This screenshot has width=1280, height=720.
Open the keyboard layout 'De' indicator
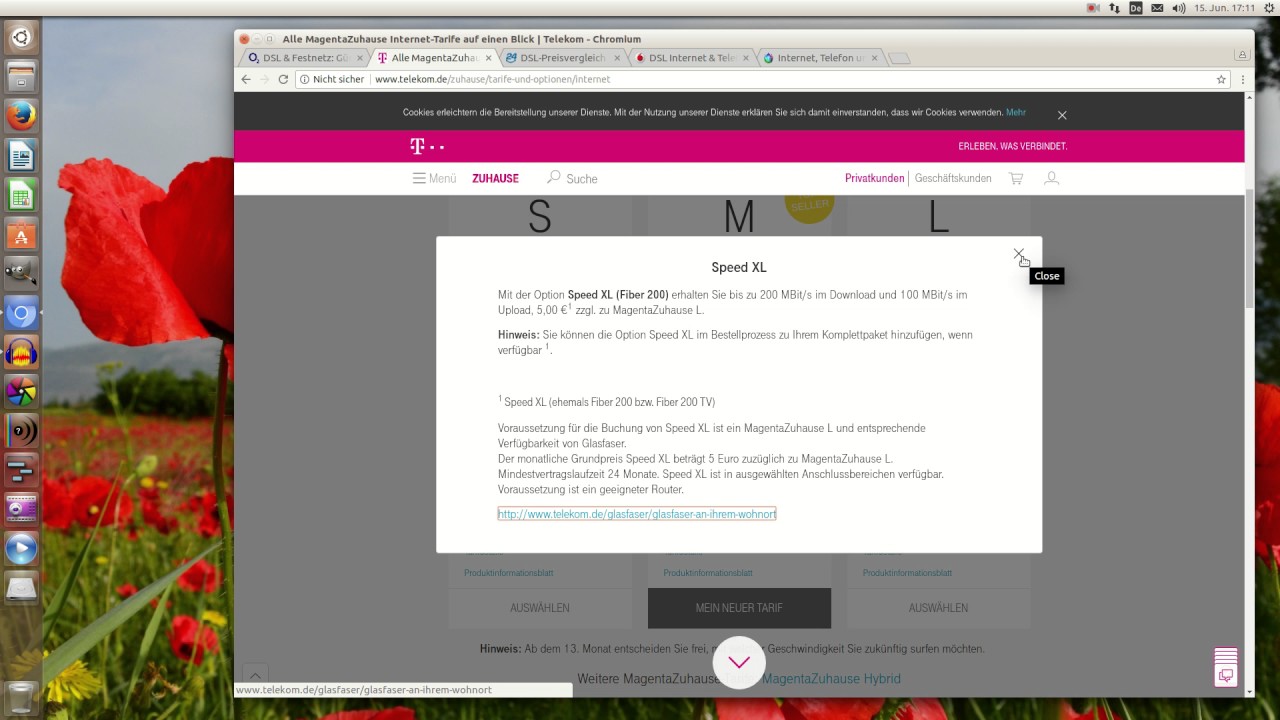pyautogui.click(x=1136, y=8)
